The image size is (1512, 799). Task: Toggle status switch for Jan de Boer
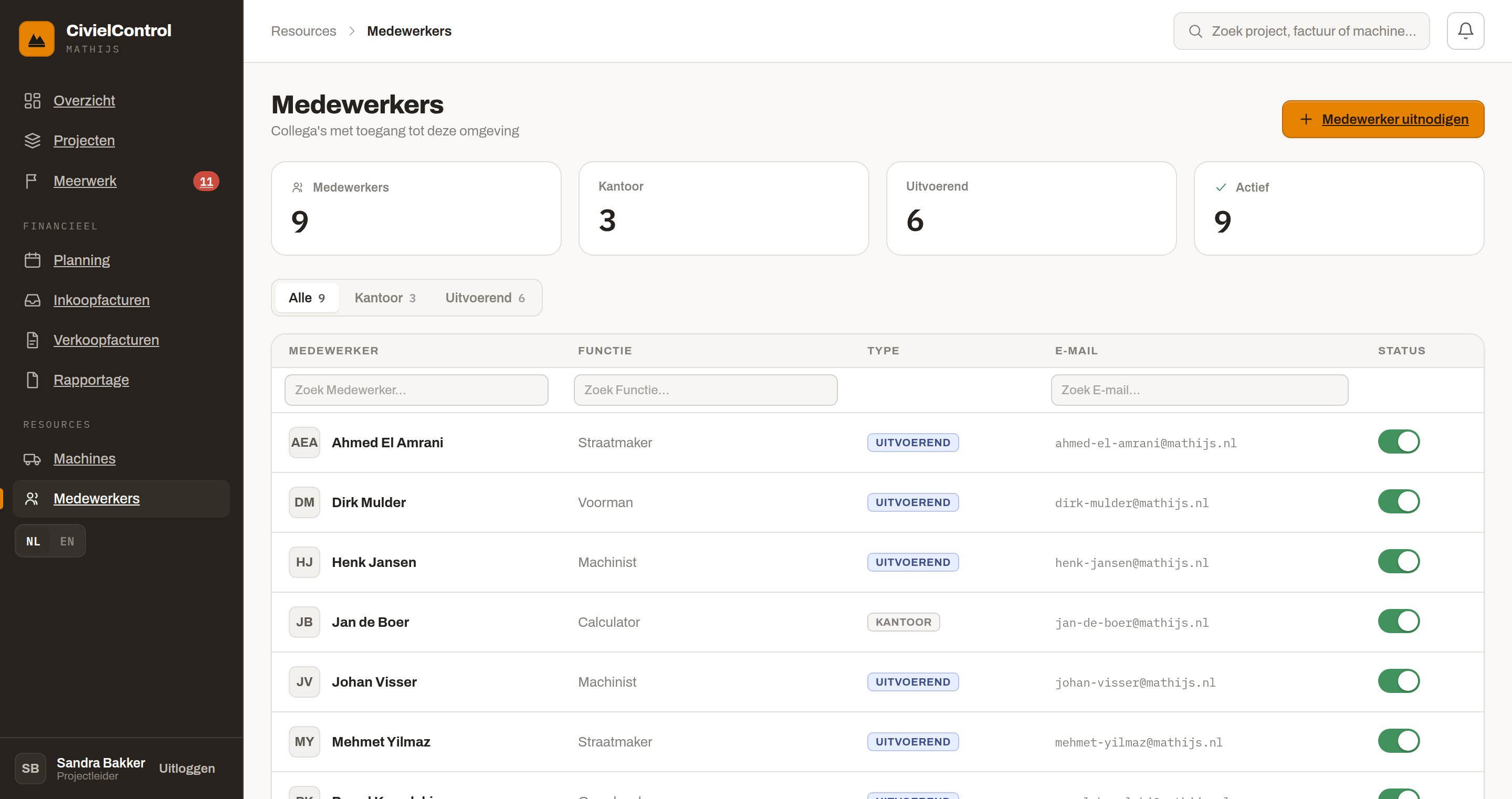(x=1398, y=621)
